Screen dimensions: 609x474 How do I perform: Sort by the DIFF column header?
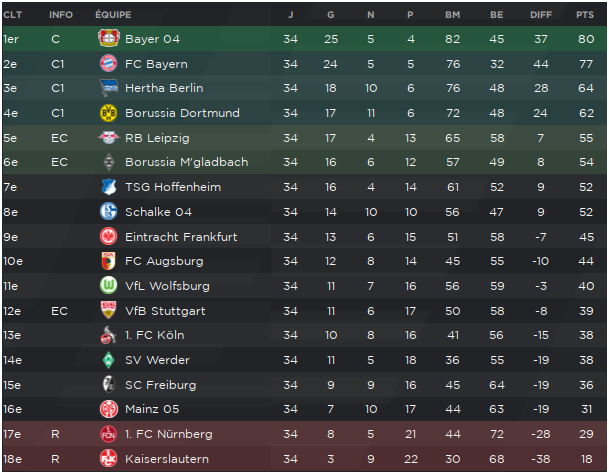click(x=541, y=15)
